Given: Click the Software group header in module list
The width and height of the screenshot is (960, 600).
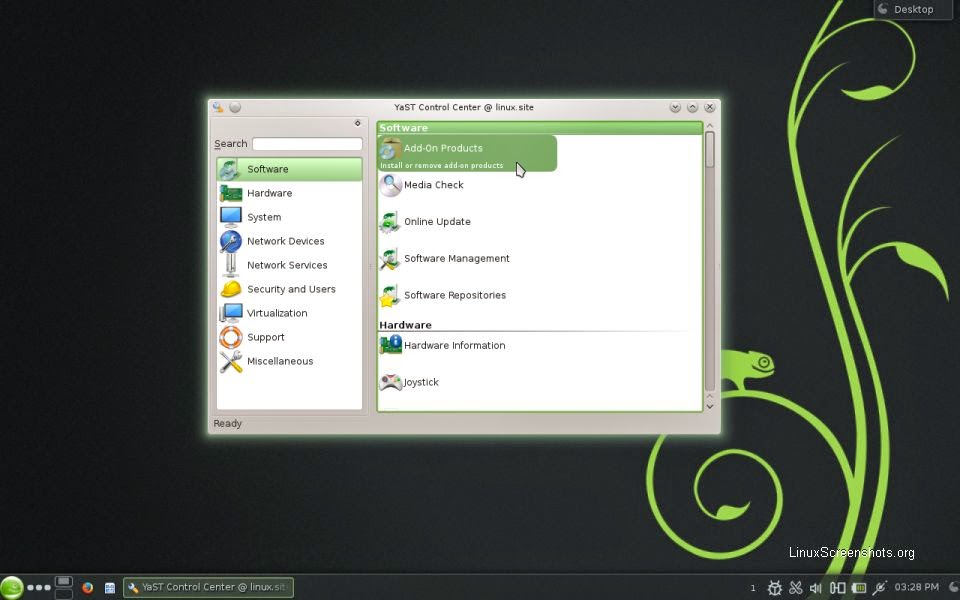Looking at the screenshot, I should click(539, 128).
